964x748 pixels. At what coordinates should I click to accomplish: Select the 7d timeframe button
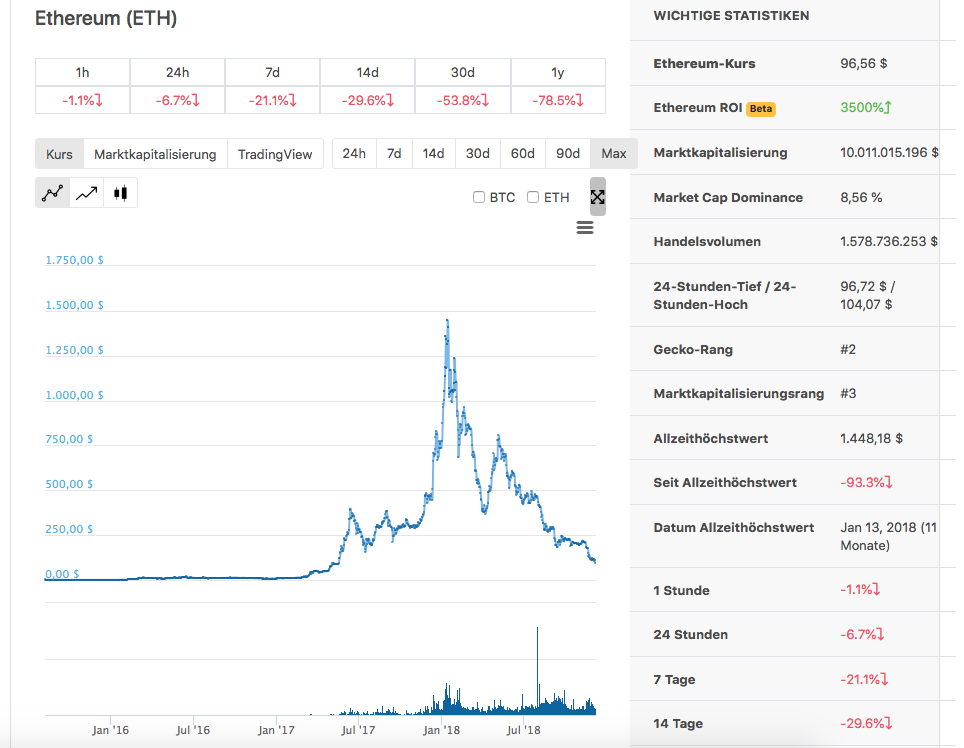tap(395, 153)
